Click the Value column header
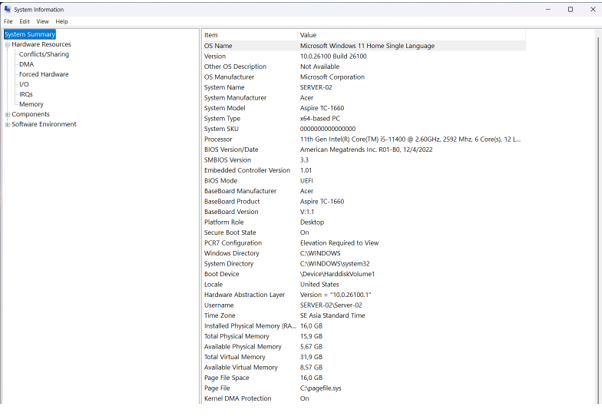Screen dimensions: 602x416 click(308, 35)
